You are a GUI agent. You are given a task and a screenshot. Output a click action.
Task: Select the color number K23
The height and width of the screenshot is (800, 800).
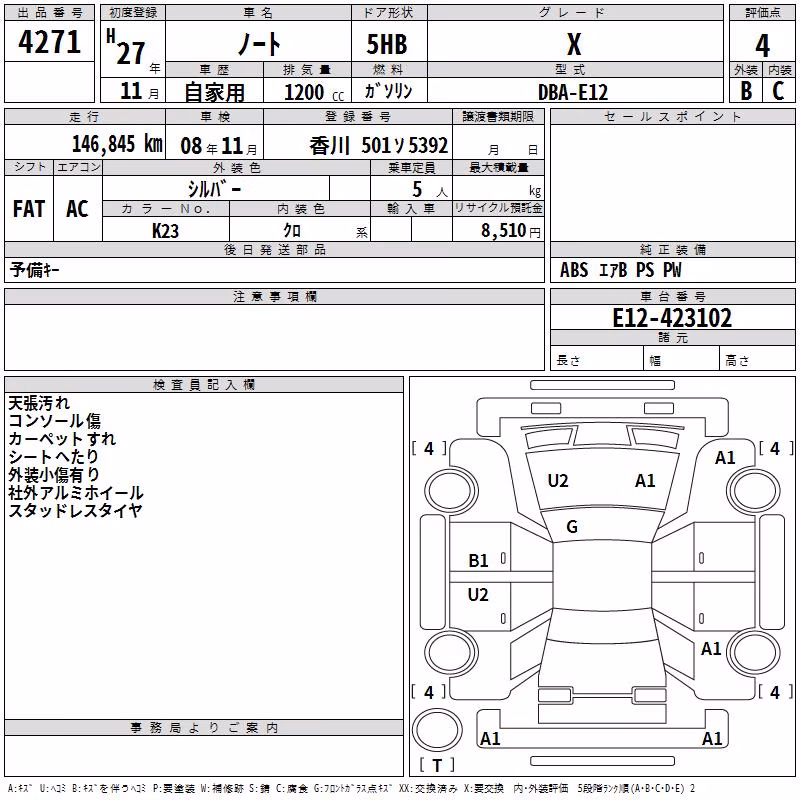click(x=165, y=231)
